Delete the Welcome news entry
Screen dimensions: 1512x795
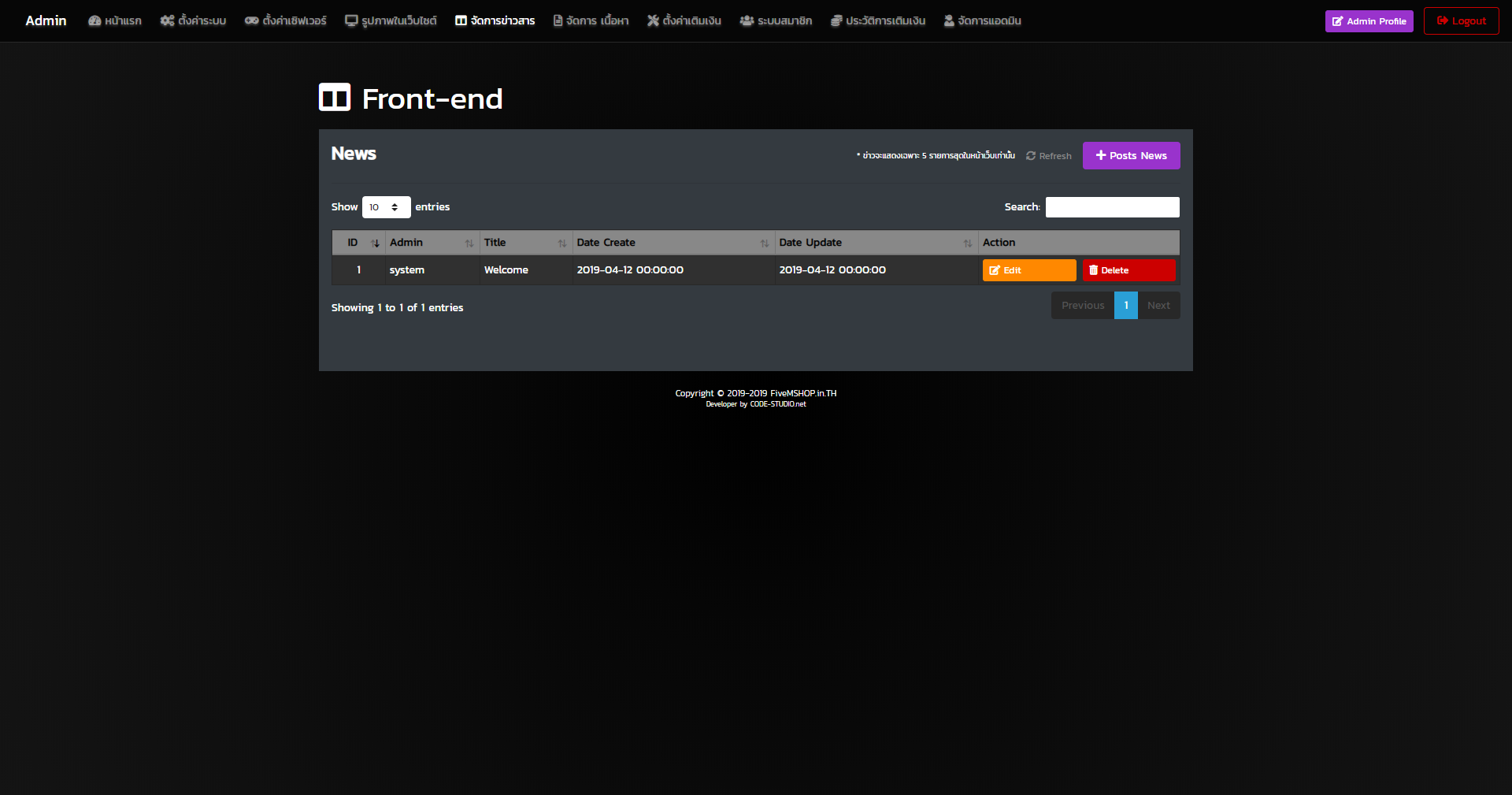click(1128, 270)
